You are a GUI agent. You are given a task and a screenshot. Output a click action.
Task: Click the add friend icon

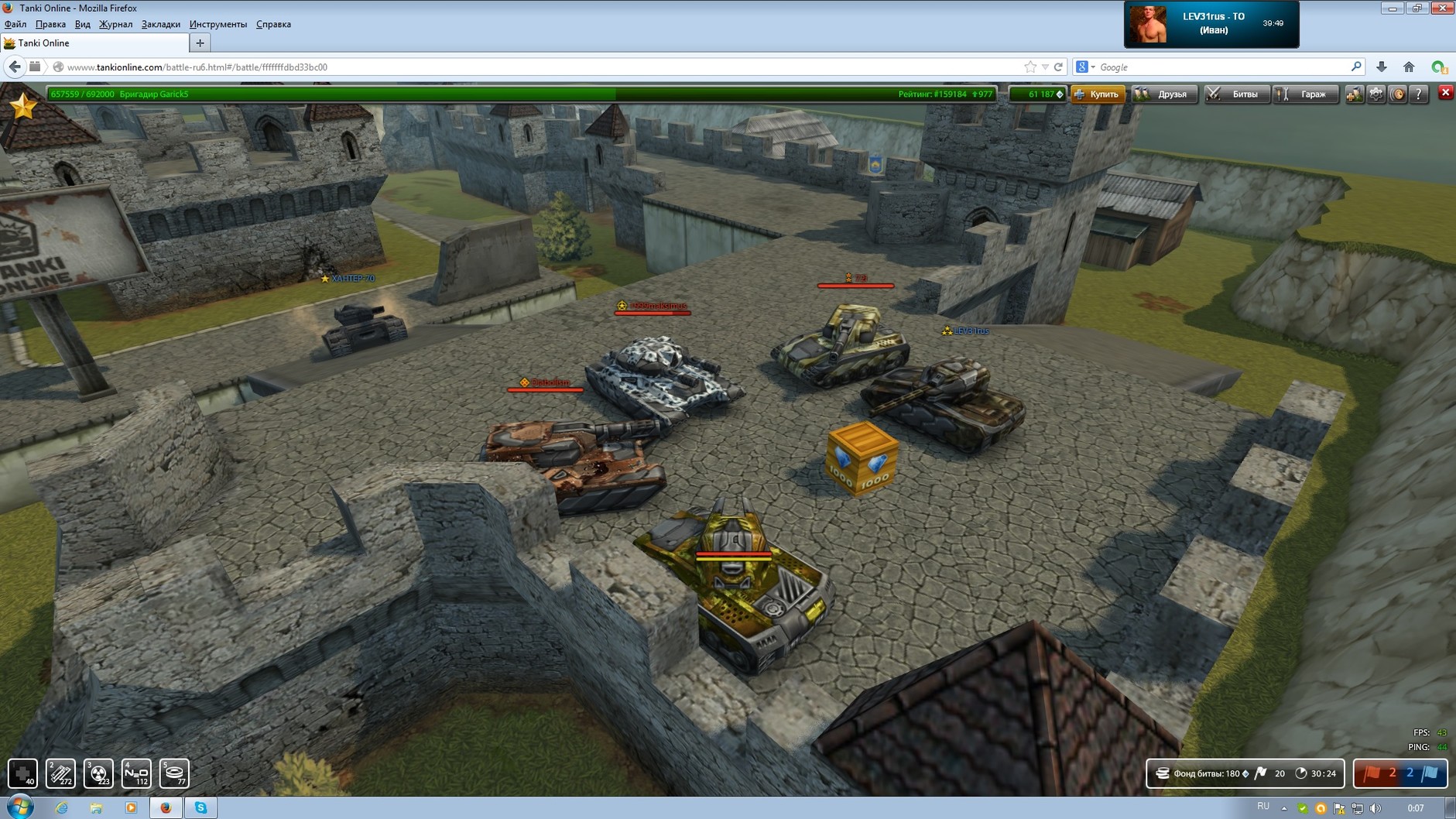pos(1354,94)
